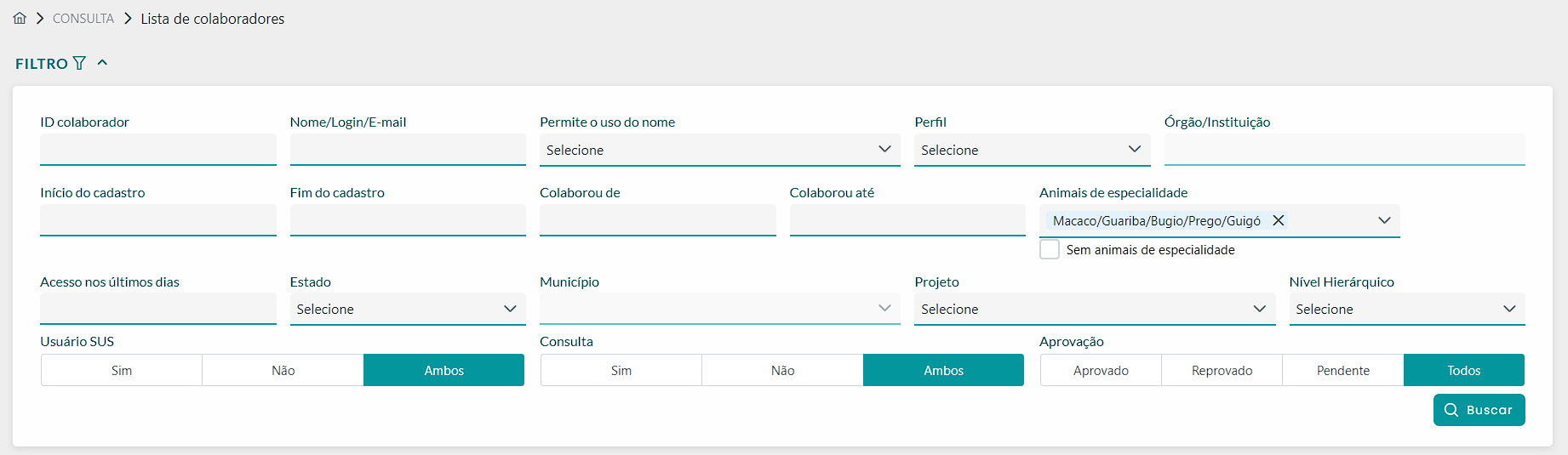The image size is (1568, 455).
Task: Expand the Projeto dropdown
Action: pos(1095,309)
